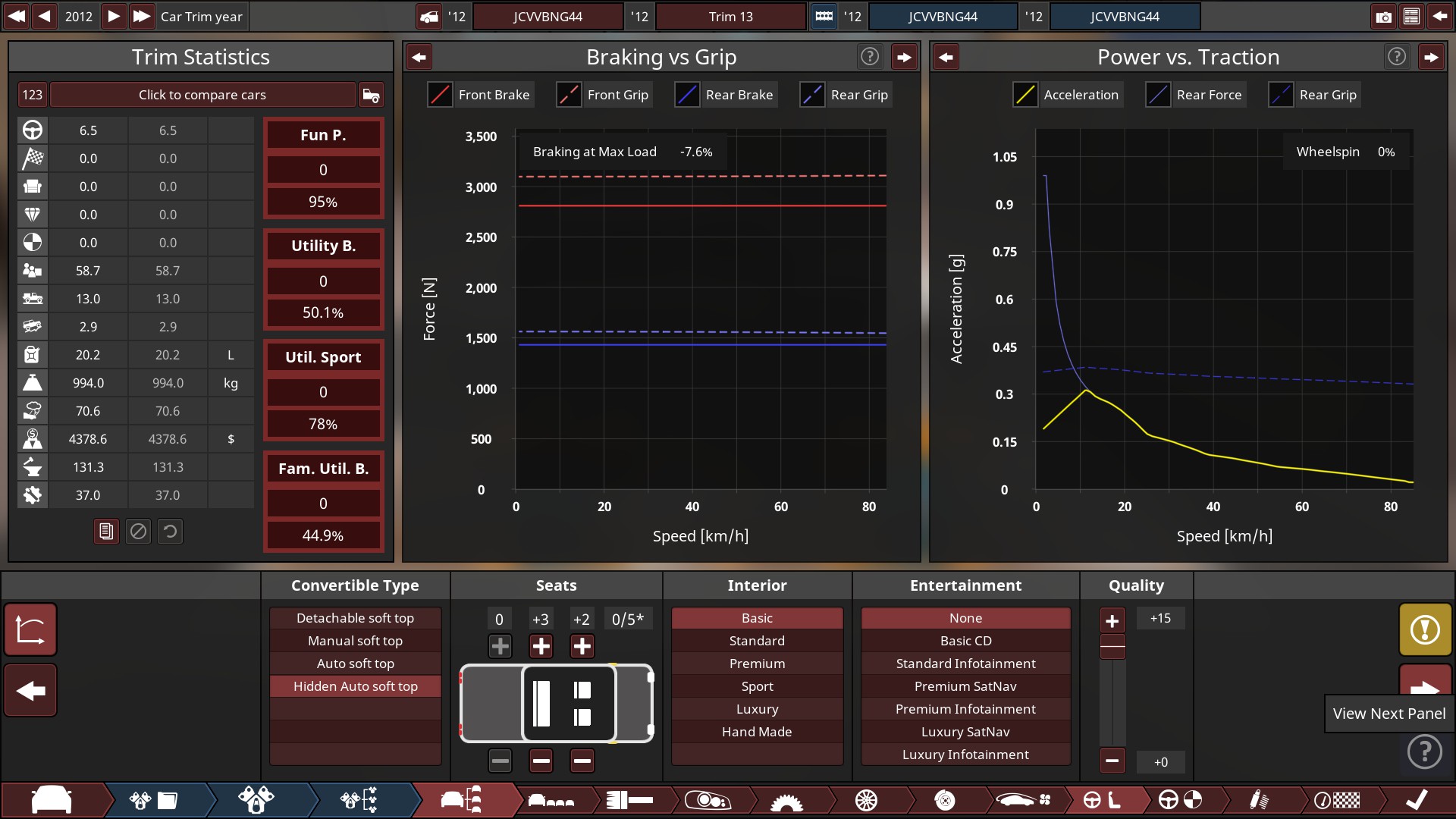1456x819 pixels.
Task: Decrease quality with minus button
Action: coord(1112,760)
